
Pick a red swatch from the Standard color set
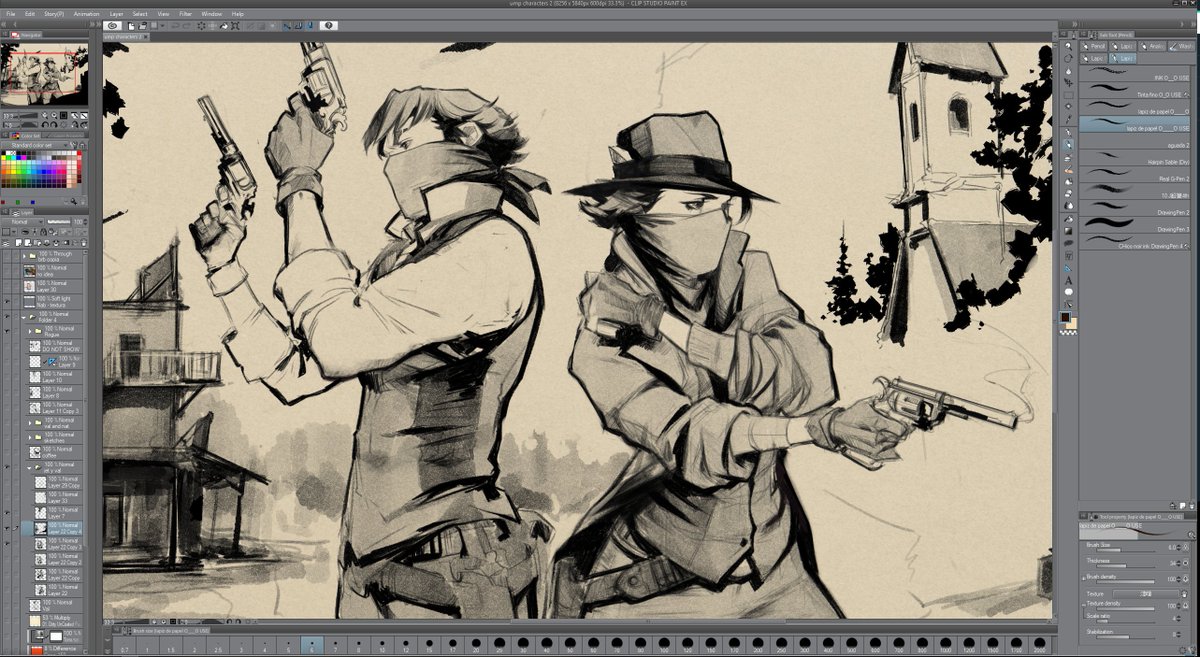[x=79, y=153]
